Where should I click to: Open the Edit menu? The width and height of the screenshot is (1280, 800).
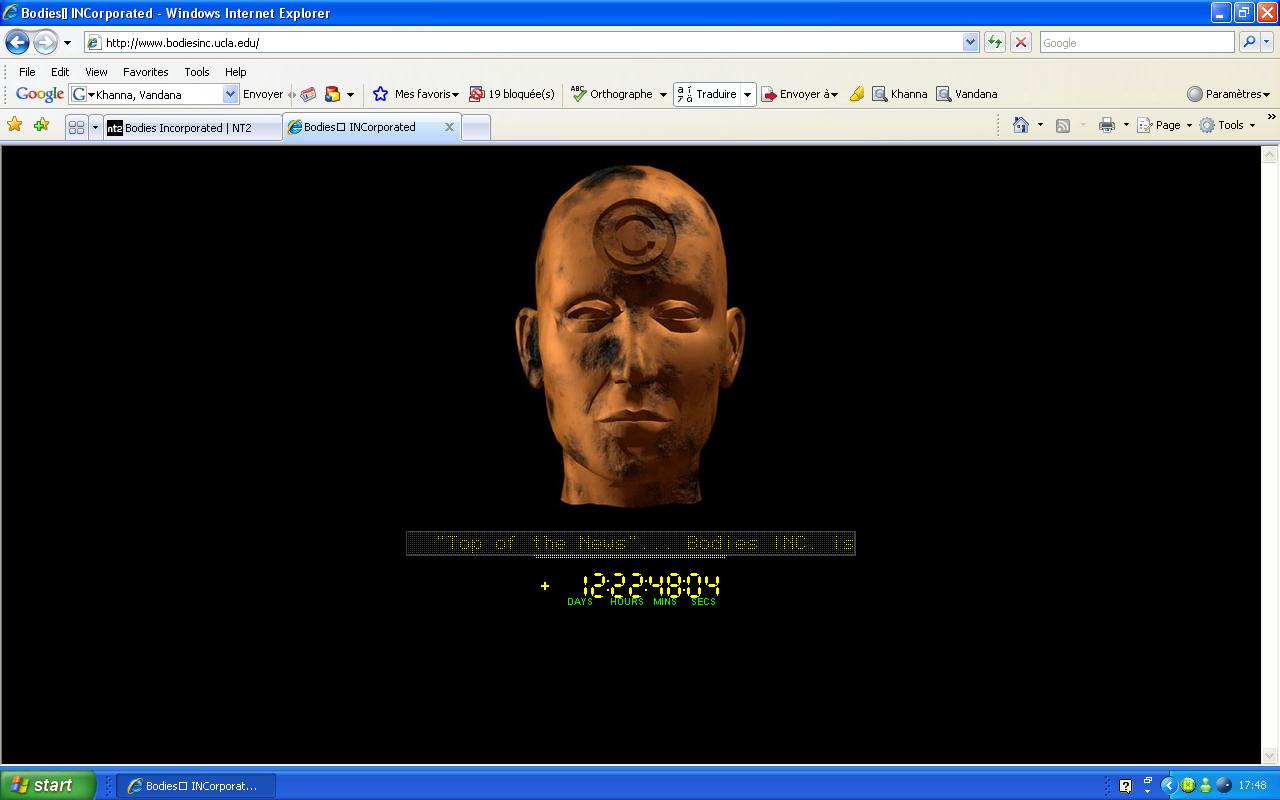pos(60,72)
